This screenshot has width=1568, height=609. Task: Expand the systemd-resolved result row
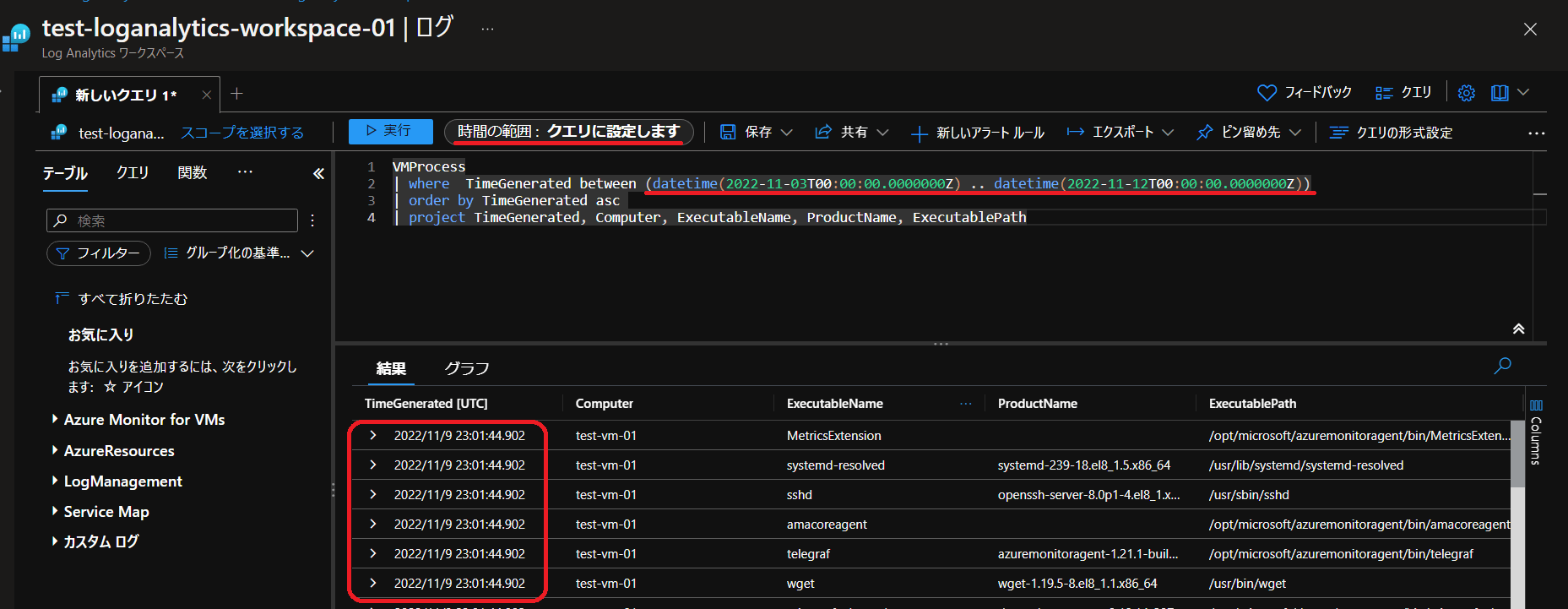372,465
